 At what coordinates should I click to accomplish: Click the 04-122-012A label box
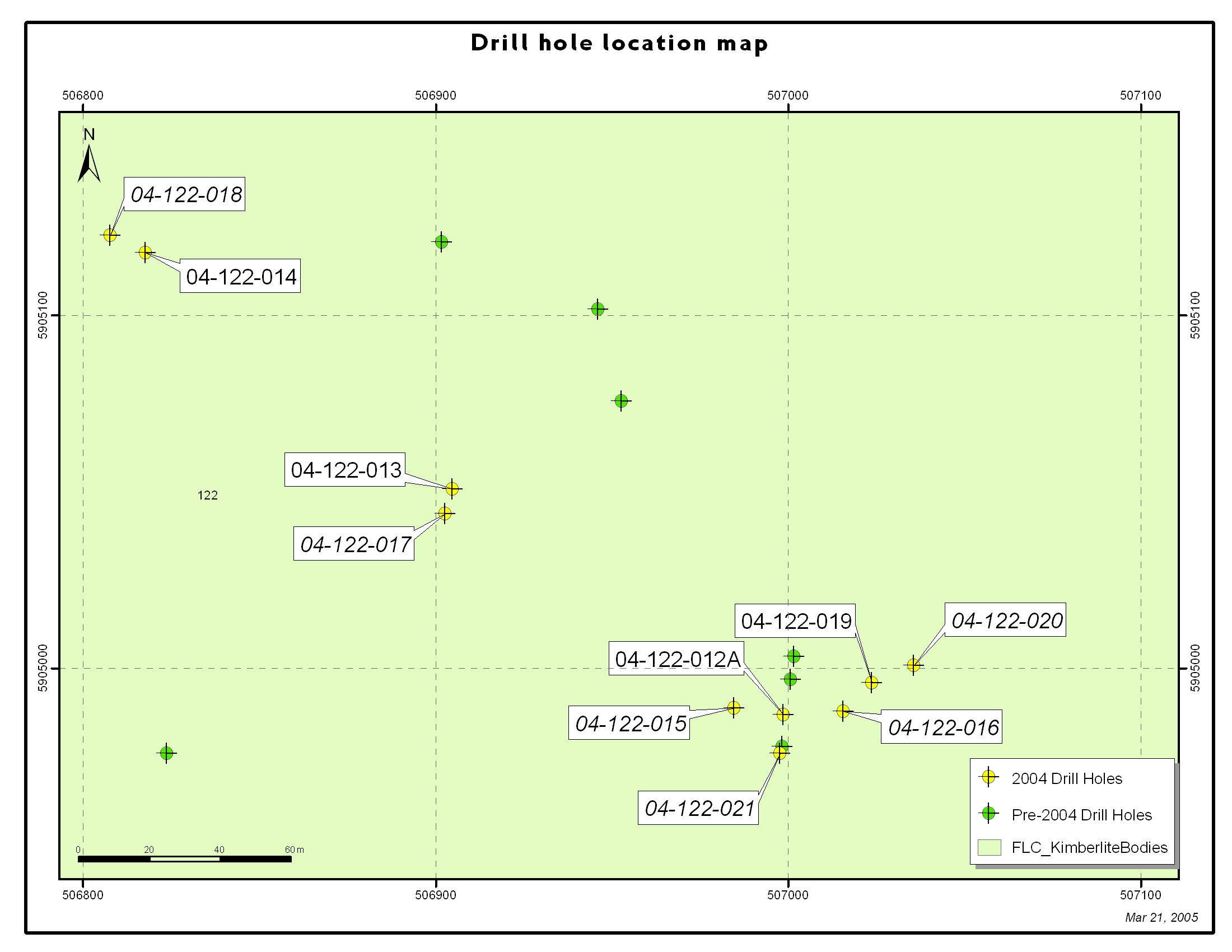point(676,658)
